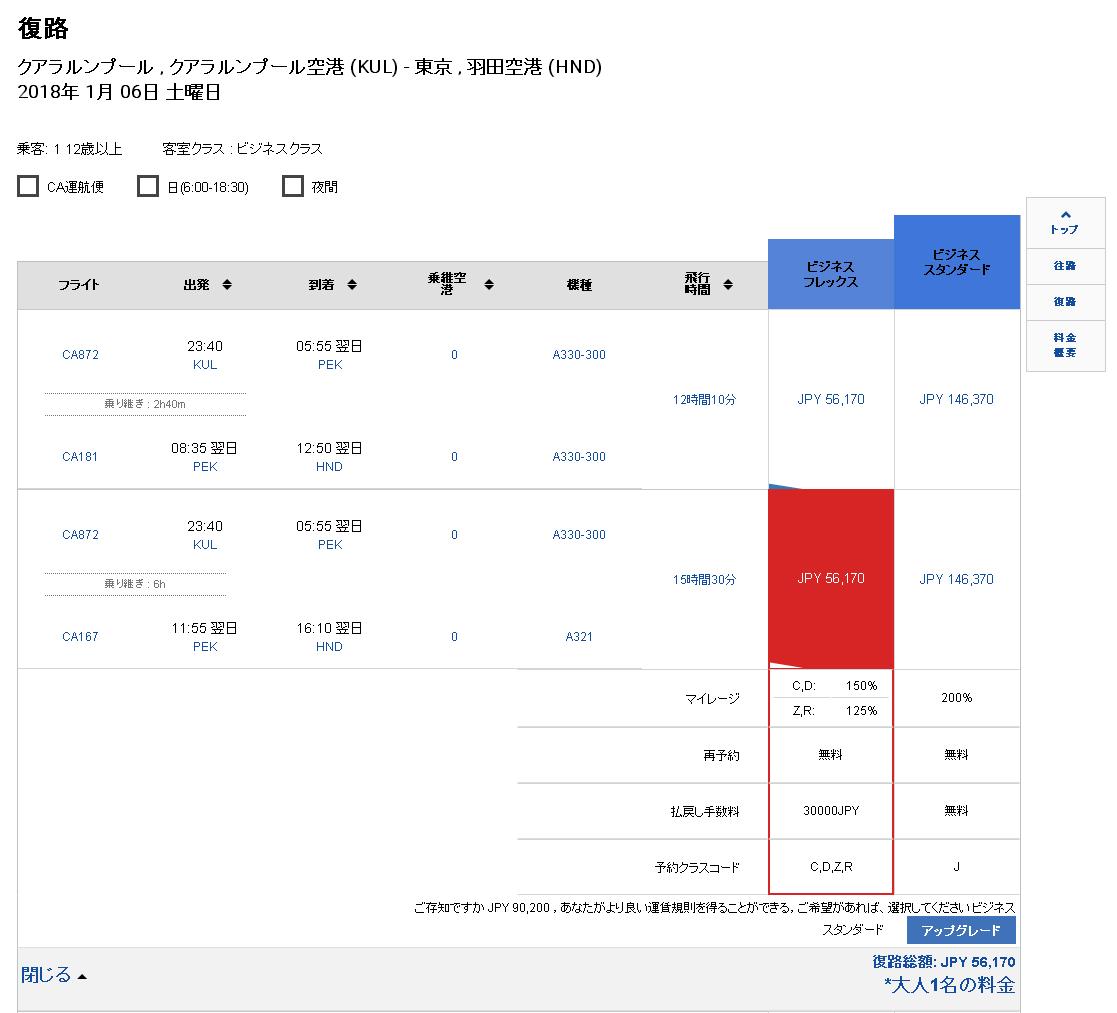Sort by 乗継空港 using its sort arrows
This screenshot has width=1117, height=1013.
(489, 285)
